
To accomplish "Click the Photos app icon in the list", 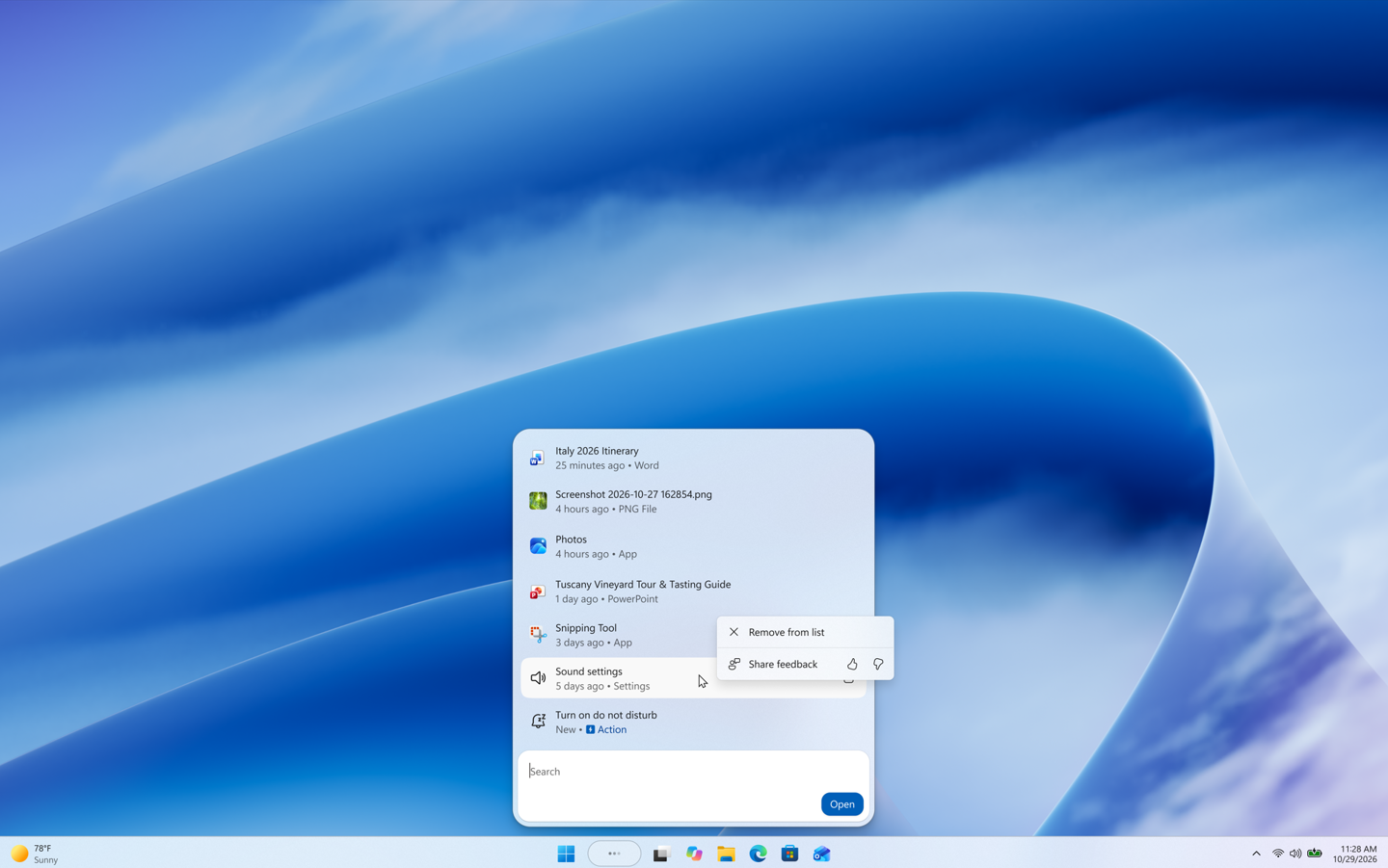I will pyautogui.click(x=538, y=546).
